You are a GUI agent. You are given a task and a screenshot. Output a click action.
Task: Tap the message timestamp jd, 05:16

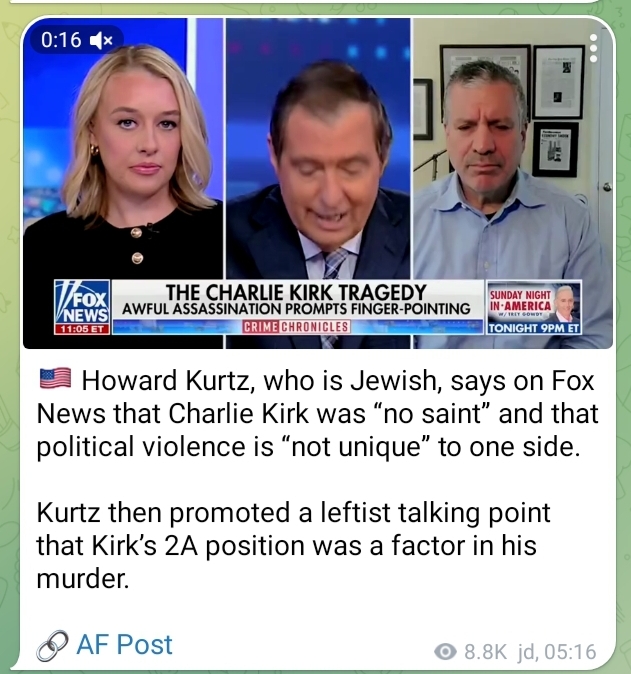click(x=557, y=652)
